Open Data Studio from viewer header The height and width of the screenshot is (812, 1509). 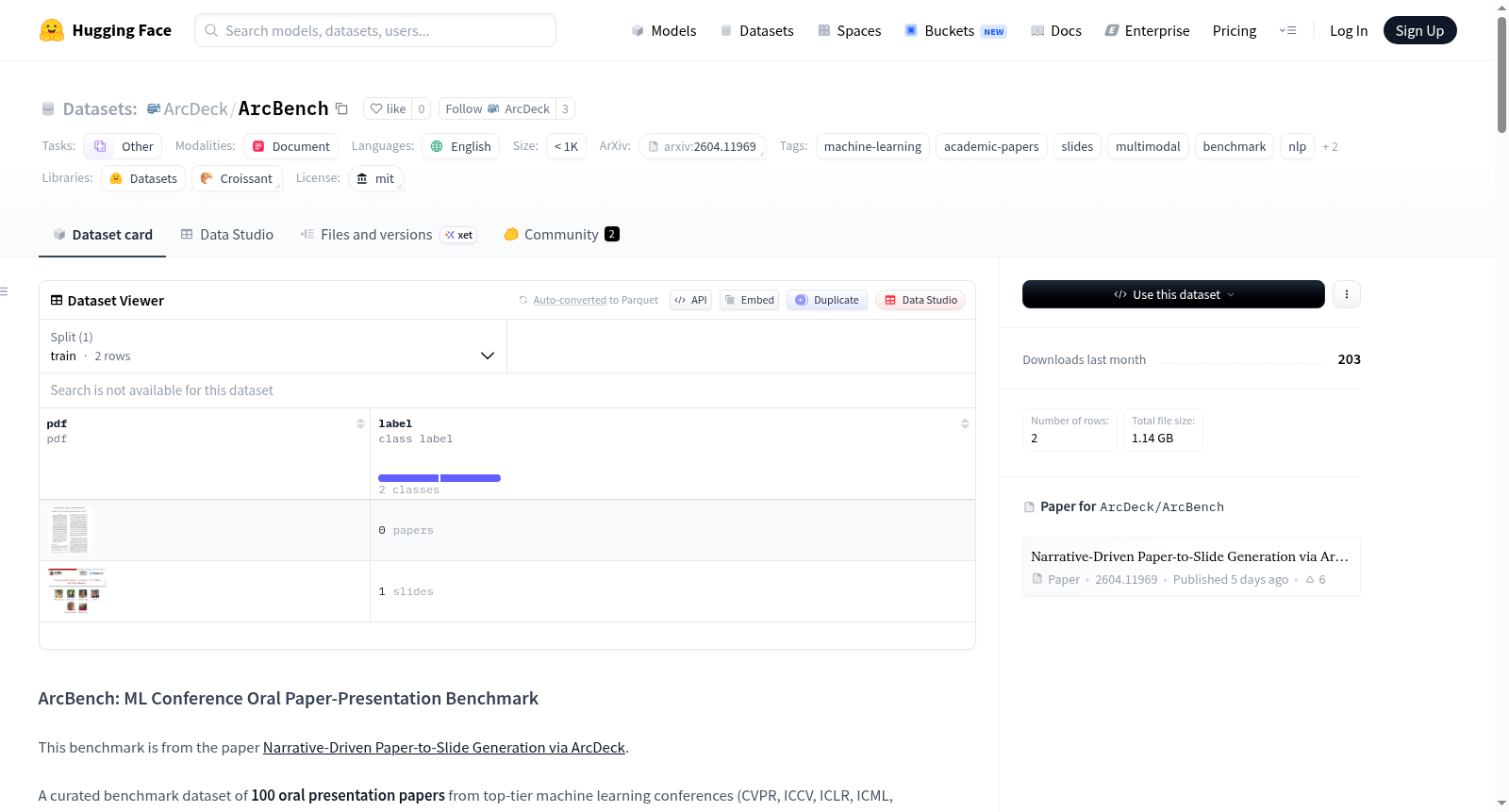tap(920, 300)
